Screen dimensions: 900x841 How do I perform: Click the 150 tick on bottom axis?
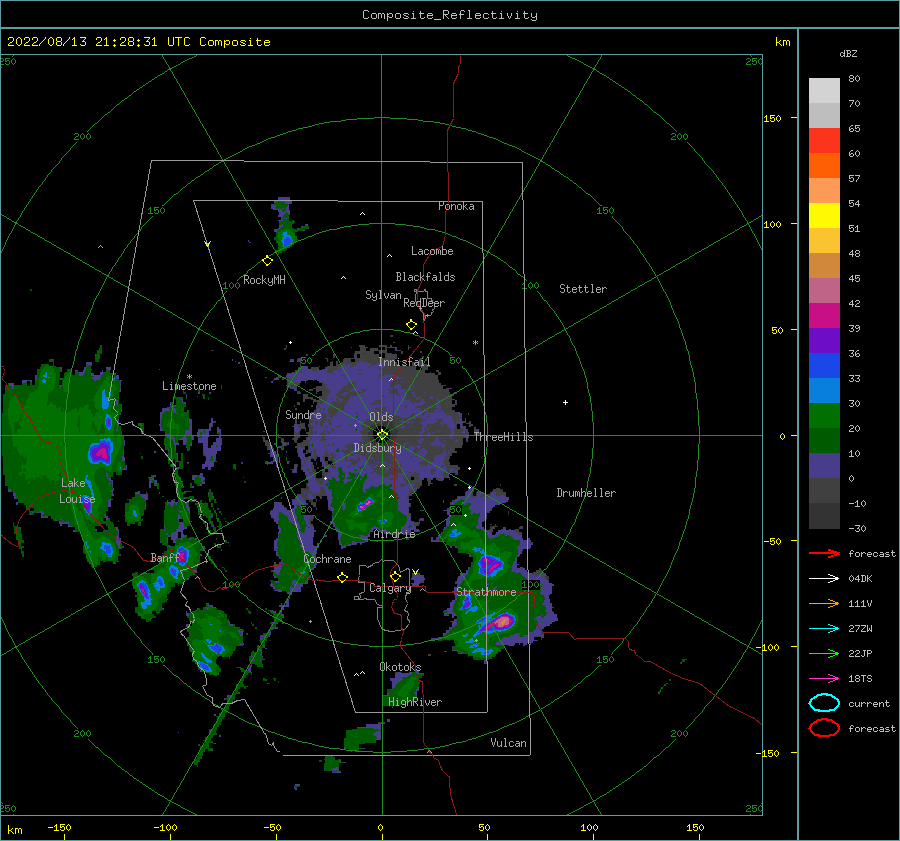695,827
